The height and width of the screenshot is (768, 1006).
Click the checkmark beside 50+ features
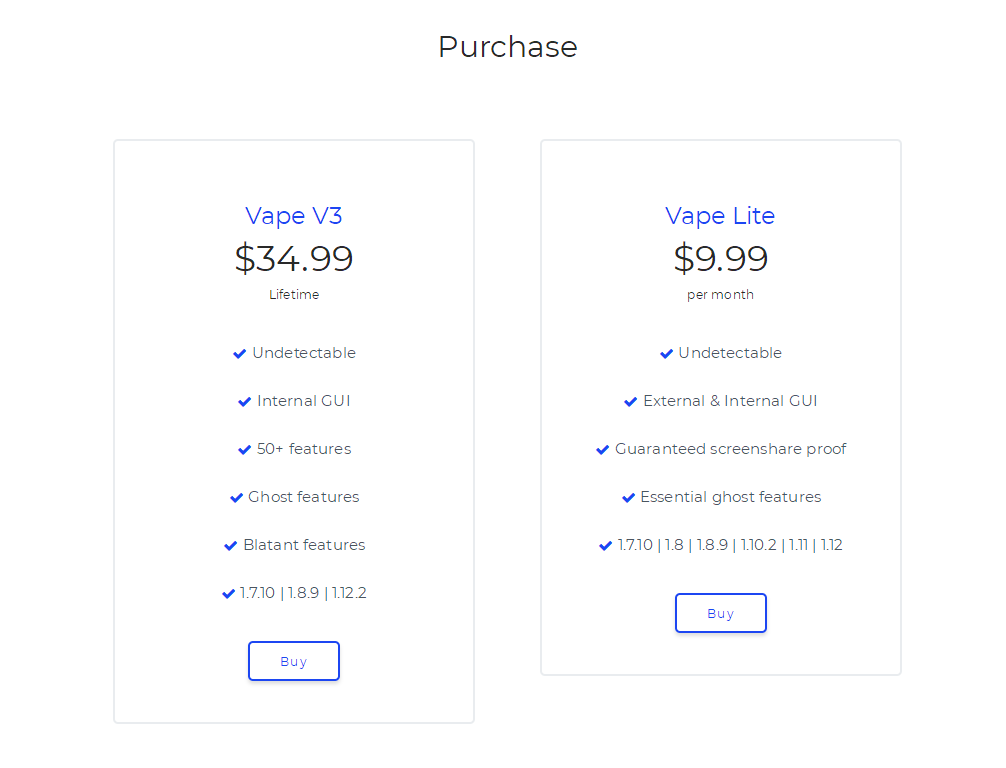tap(244, 450)
